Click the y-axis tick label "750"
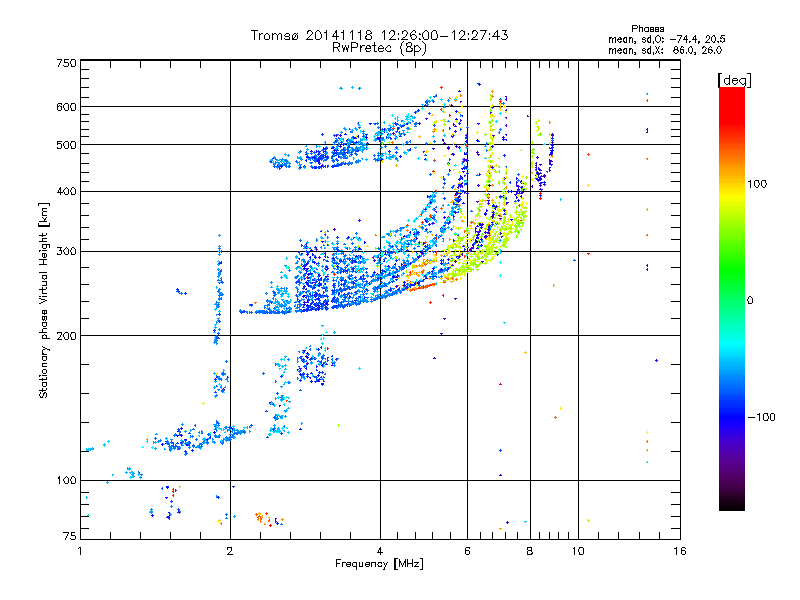This screenshot has width=800, height=600. pyautogui.click(x=66, y=63)
